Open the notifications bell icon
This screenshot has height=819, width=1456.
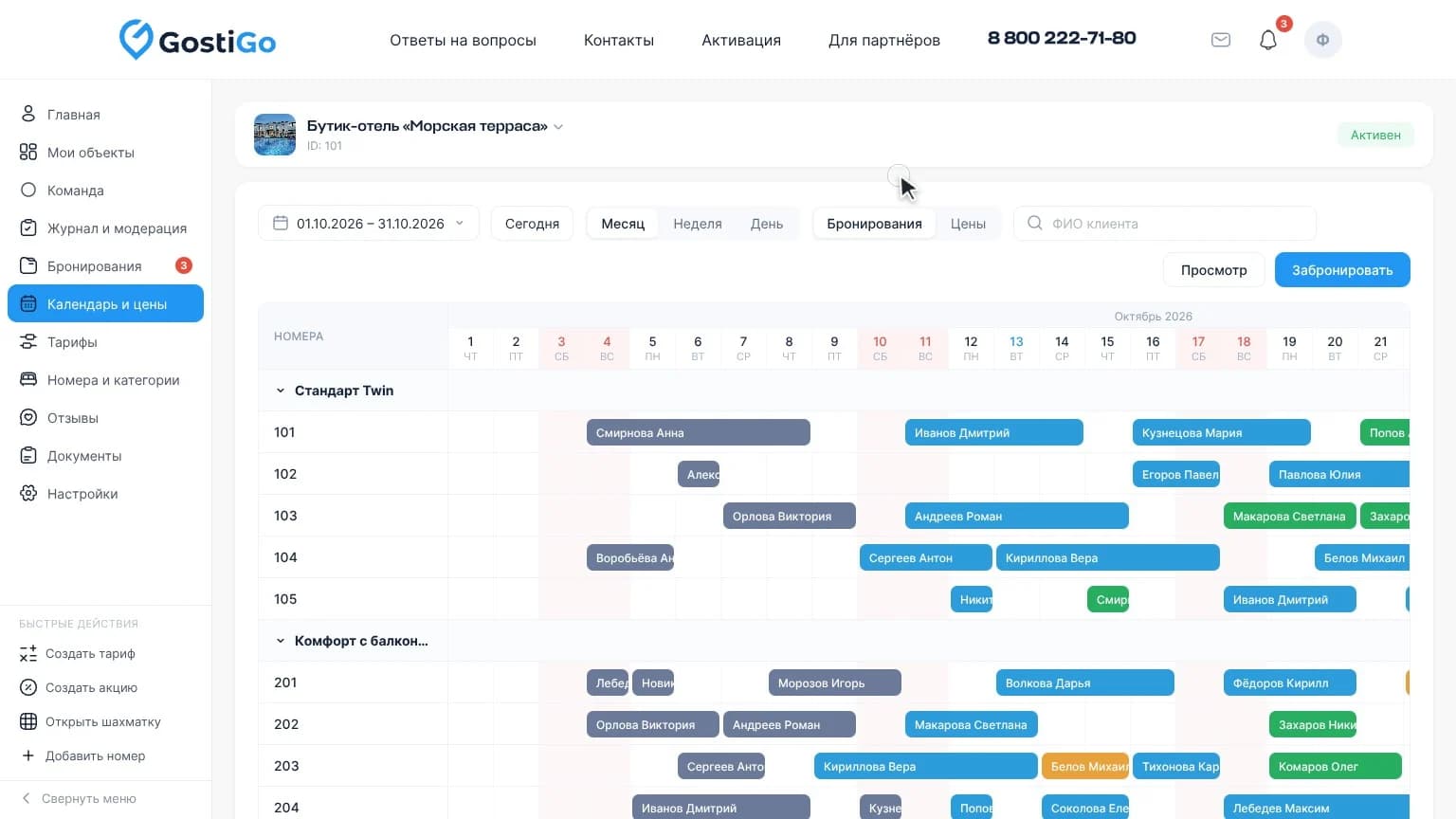pos(1268,40)
